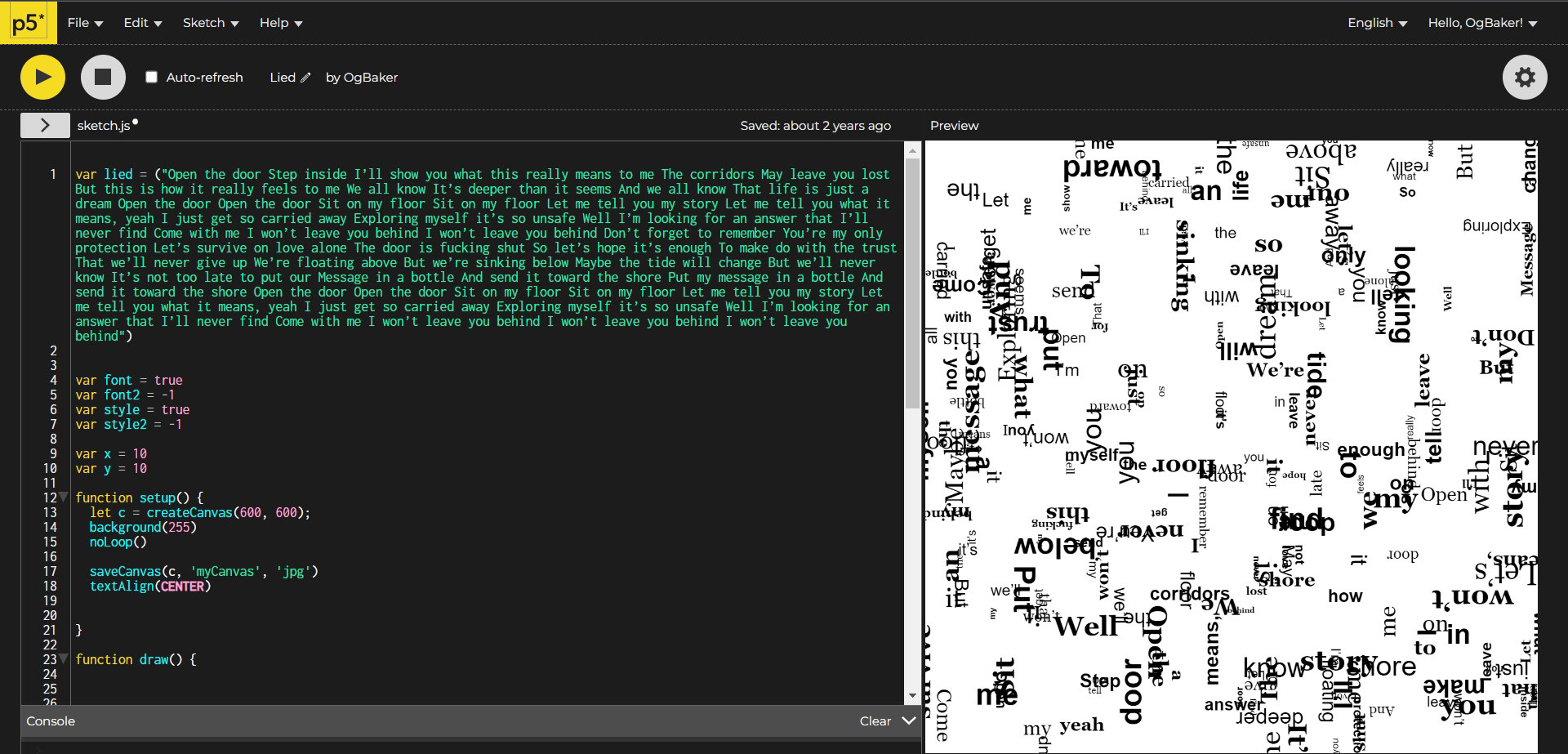Image resolution: width=1568 pixels, height=754 pixels.
Task: Place cursor on 'var font = true' line
Action: coord(129,380)
